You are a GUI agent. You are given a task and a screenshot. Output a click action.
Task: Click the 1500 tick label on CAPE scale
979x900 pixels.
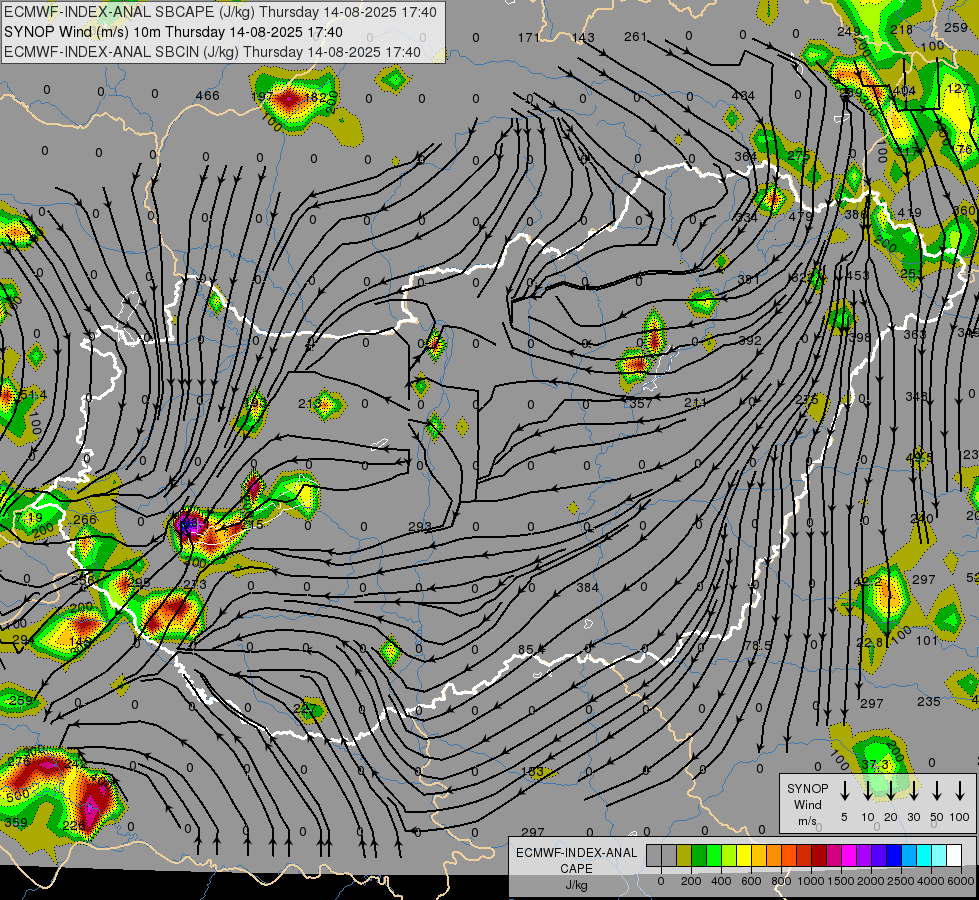click(x=840, y=881)
